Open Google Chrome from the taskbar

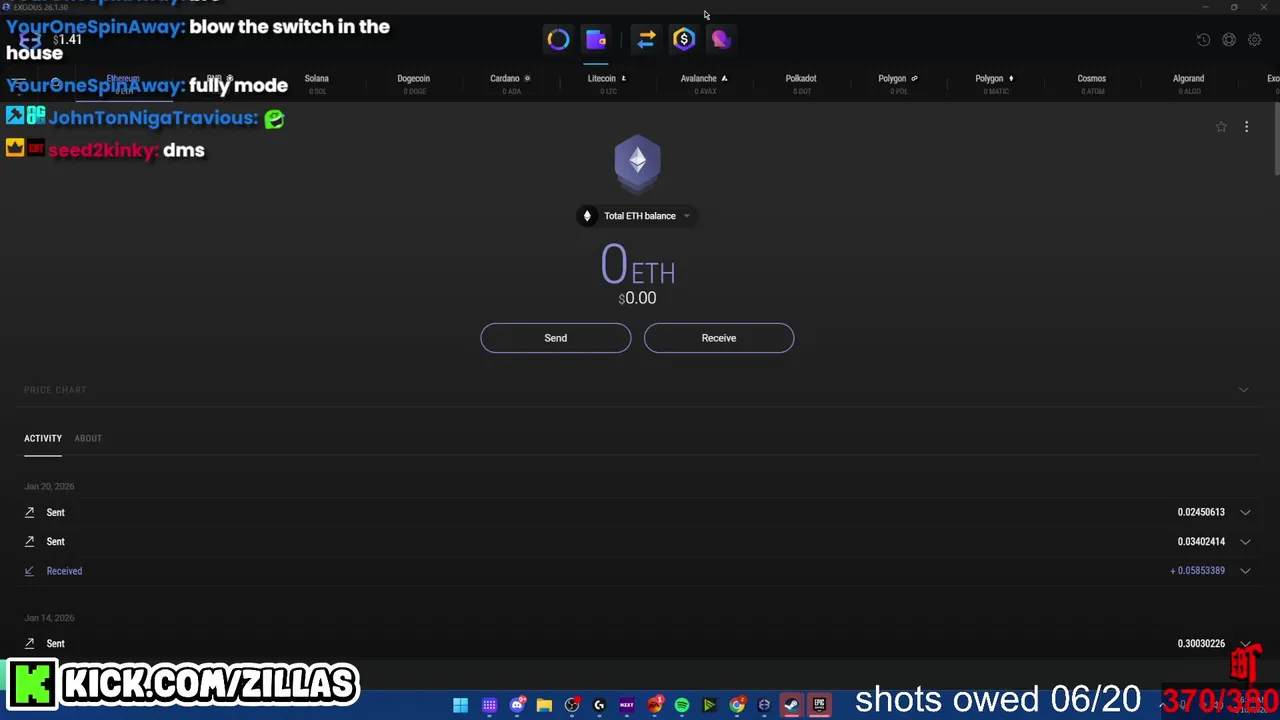coord(737,705)
